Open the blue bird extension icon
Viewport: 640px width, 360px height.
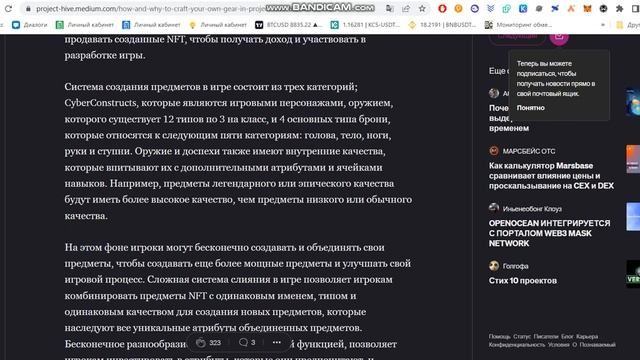tap(555, 9)
